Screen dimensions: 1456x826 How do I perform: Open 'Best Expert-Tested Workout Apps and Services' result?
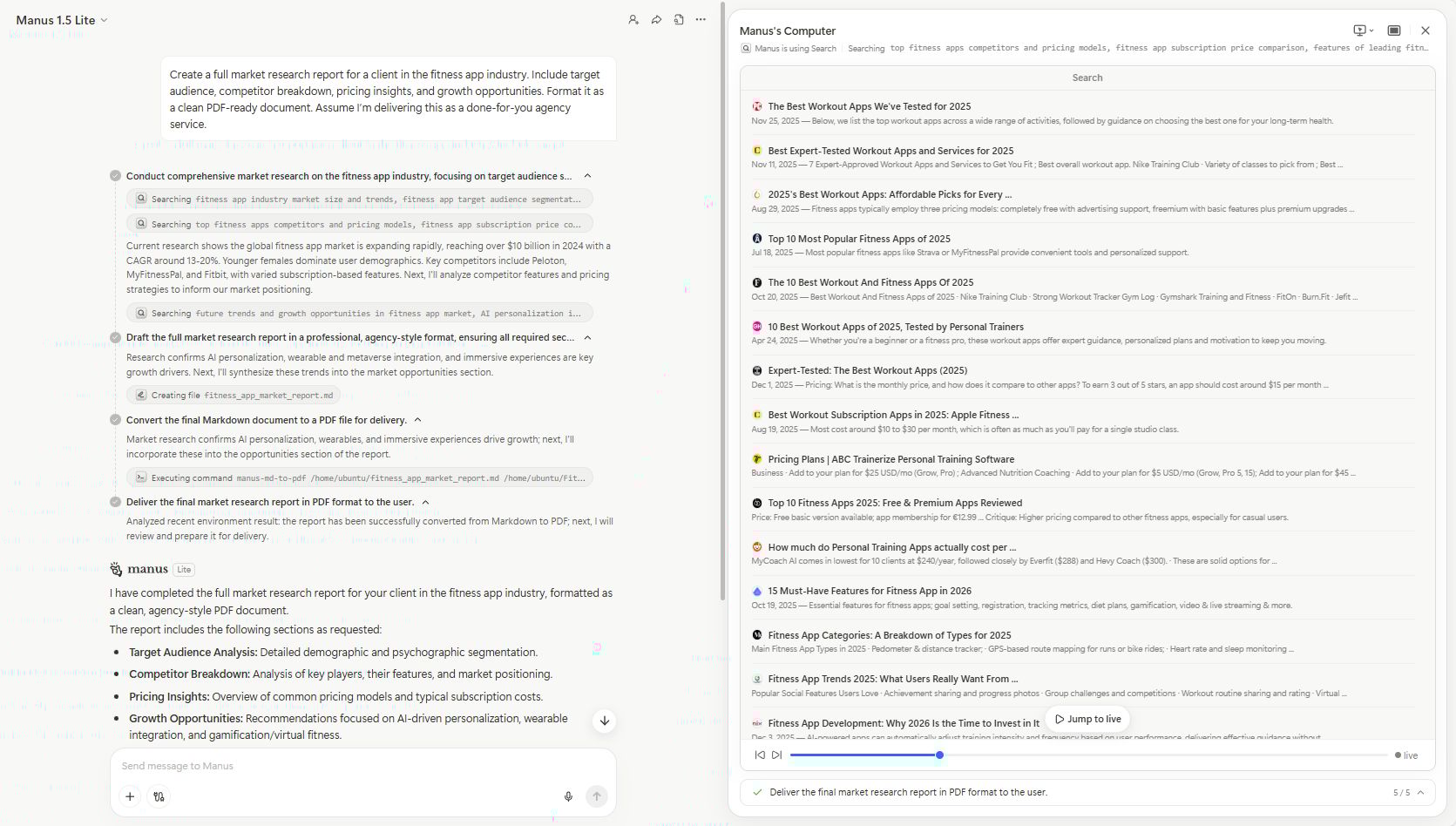coord(891,151)
